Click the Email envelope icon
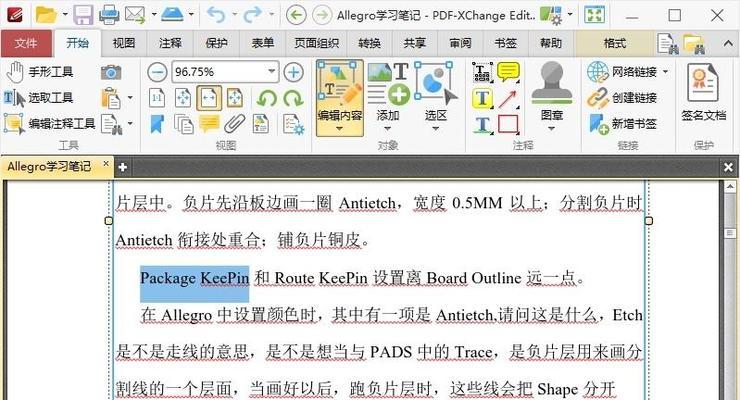This screenshot has width=740, height=400. pos(135,15)
